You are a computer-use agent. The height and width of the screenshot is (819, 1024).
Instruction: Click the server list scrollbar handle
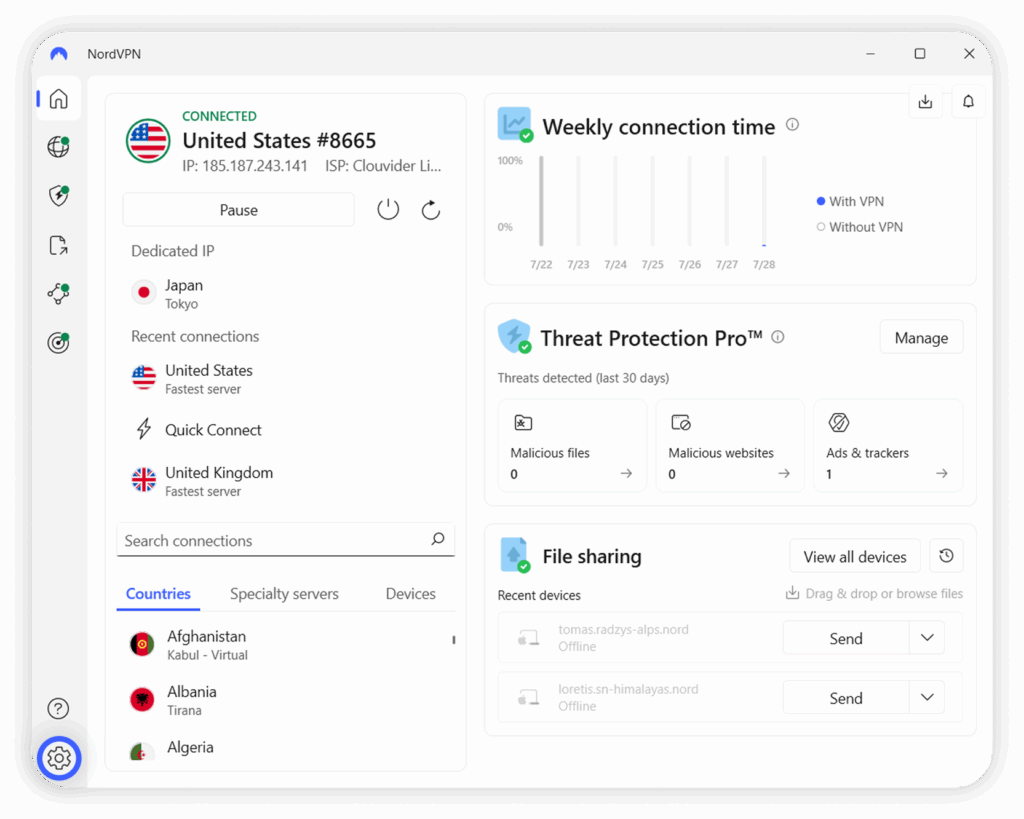pos(454,640)
